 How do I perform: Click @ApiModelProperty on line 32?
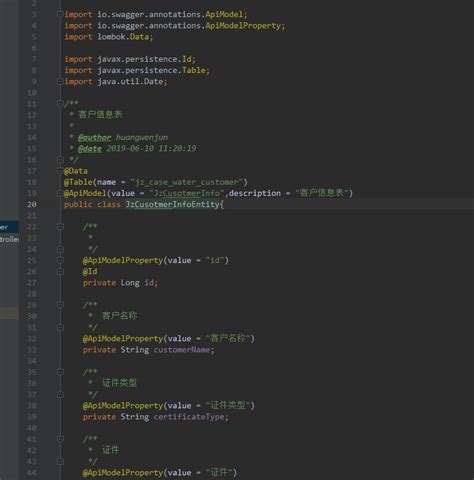[123, 339]
